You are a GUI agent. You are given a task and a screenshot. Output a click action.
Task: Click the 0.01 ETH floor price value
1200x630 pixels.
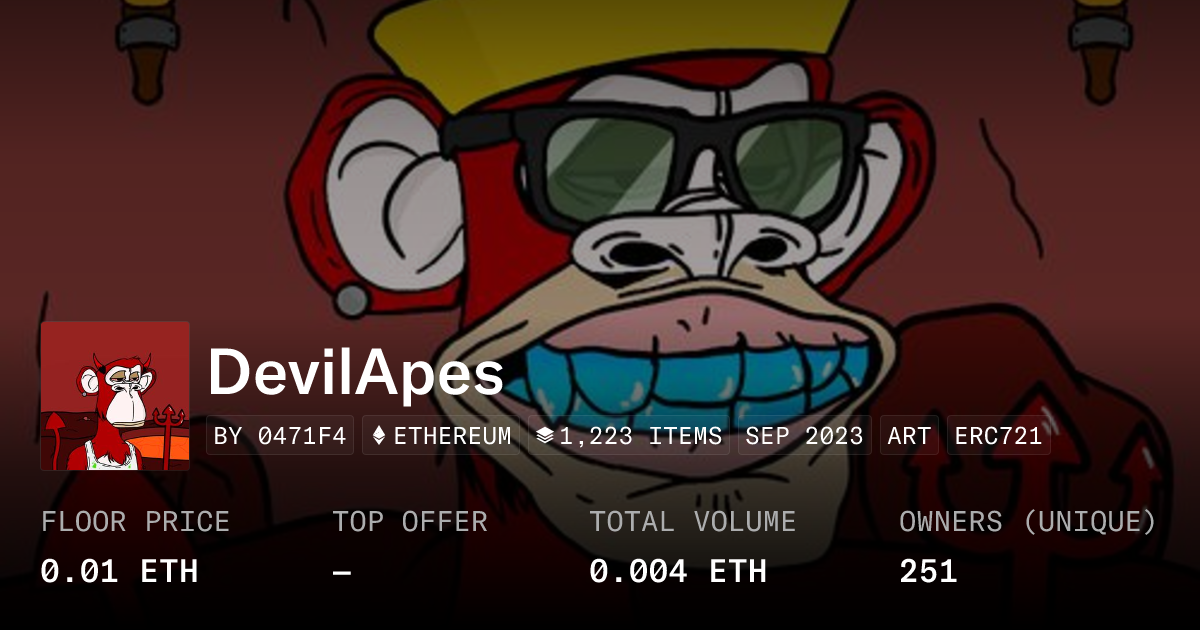tap(119, 572)
